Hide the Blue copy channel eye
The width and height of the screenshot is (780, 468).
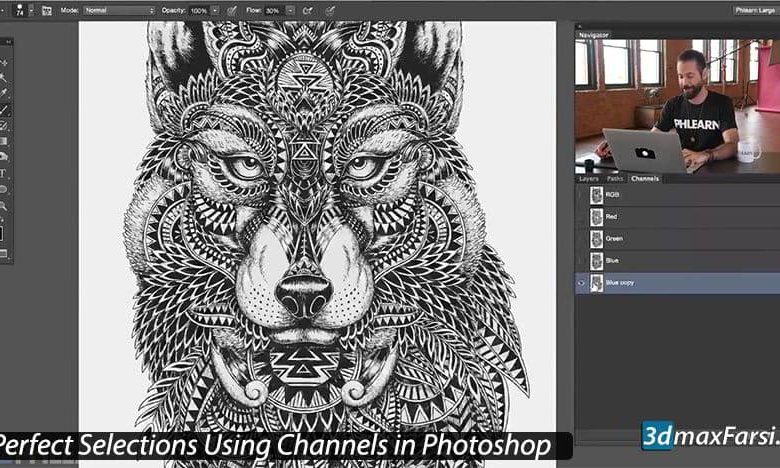tap(581, 283)
